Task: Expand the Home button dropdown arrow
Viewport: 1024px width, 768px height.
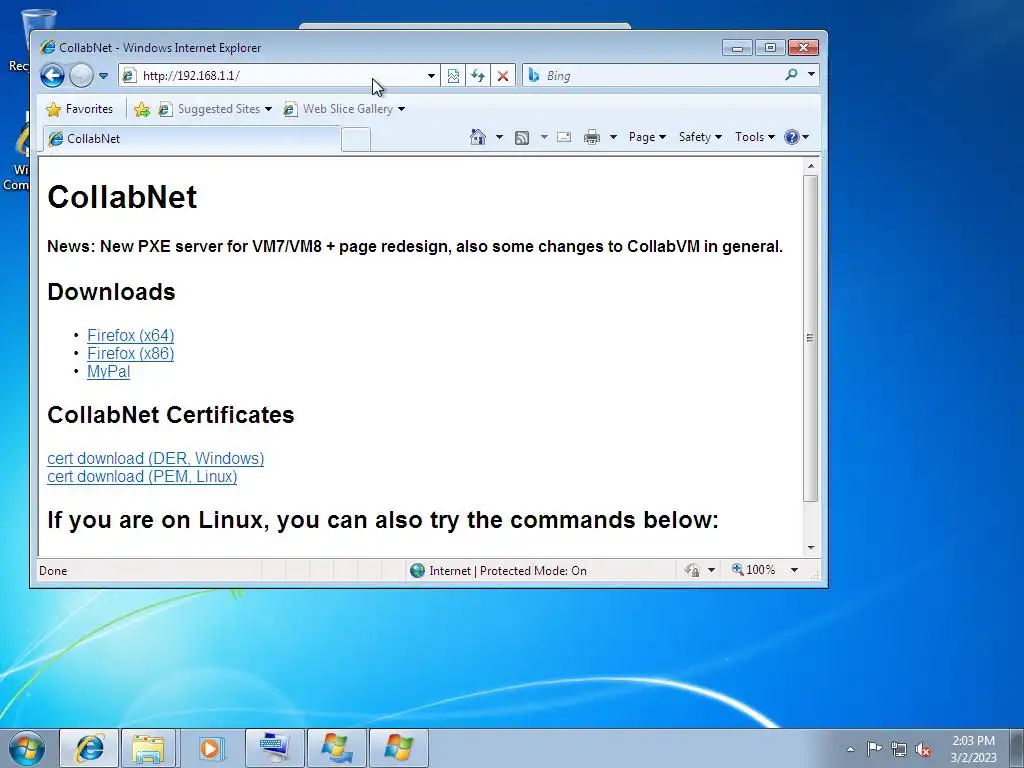Action: 500,136
